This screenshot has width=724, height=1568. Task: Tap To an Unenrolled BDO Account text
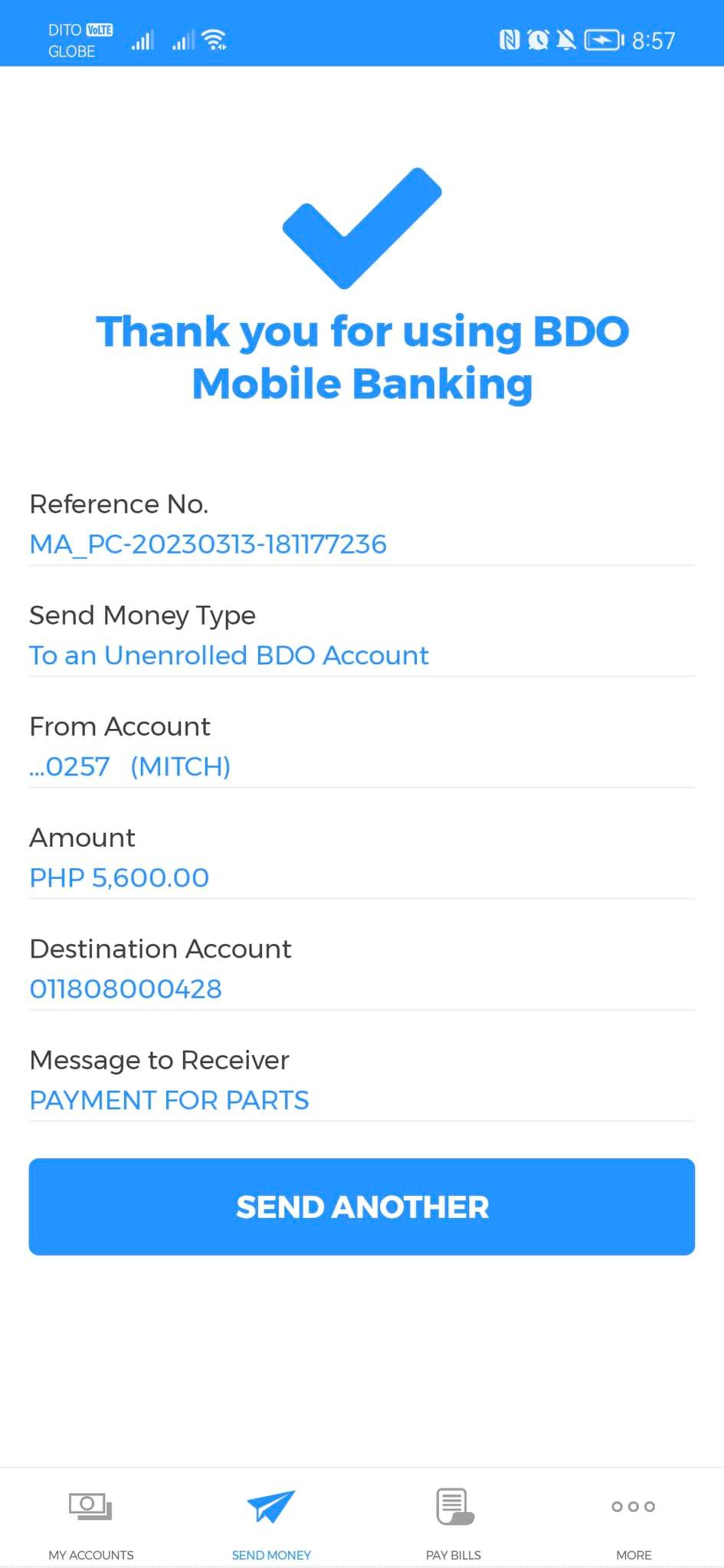click(x=228, y=655)
